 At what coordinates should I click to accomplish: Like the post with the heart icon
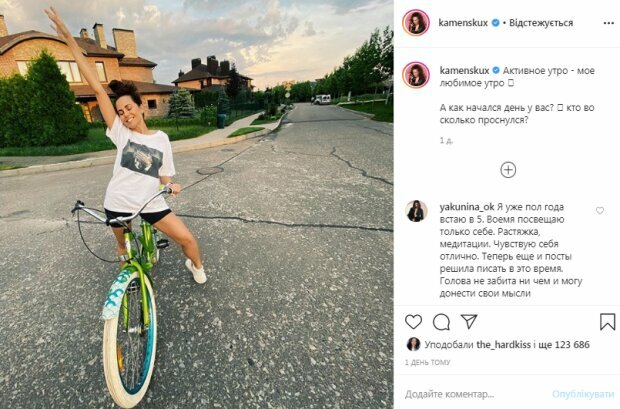[x=413, y=322]
